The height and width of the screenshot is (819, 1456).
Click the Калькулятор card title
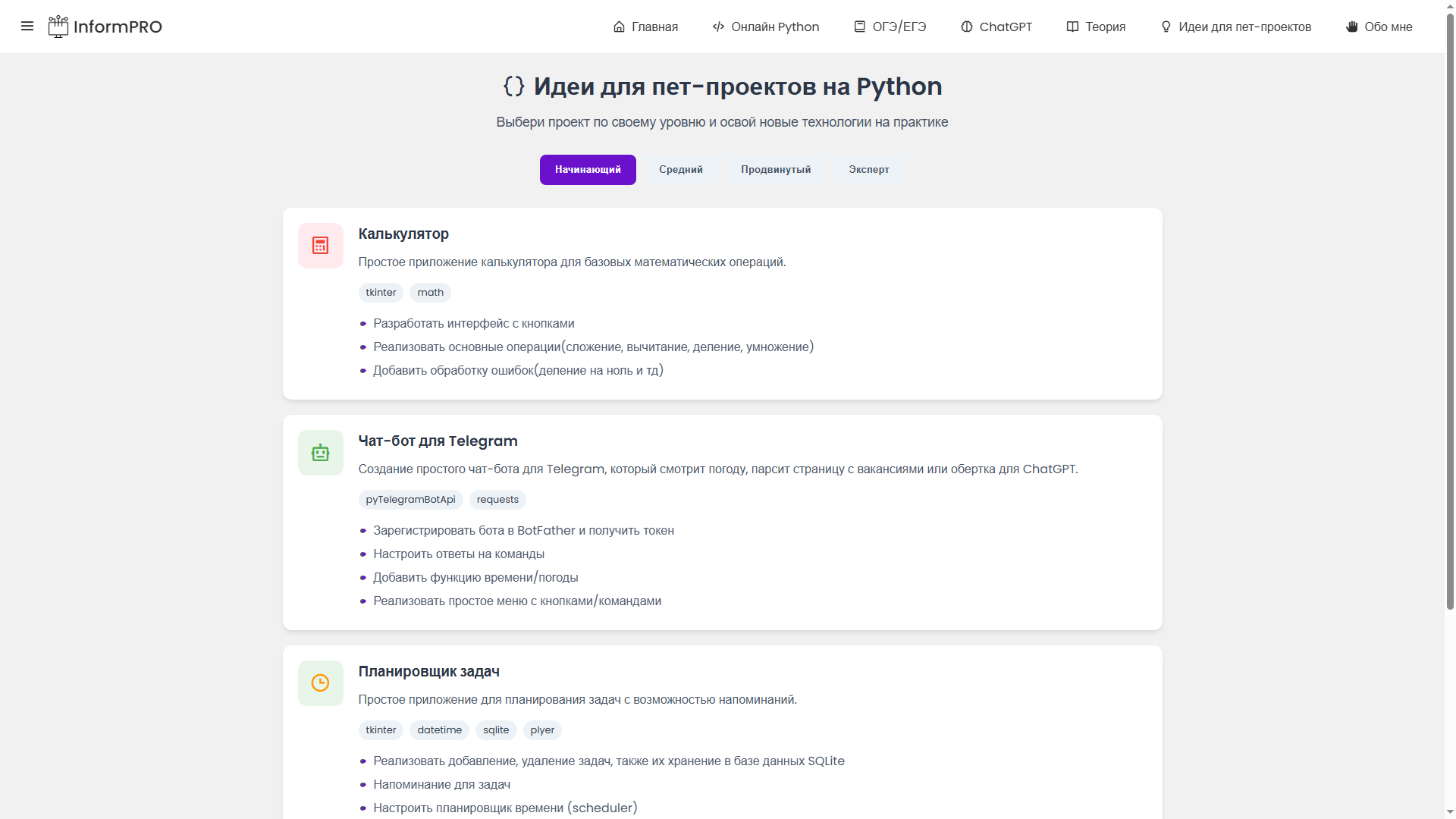tap(403, 234)
